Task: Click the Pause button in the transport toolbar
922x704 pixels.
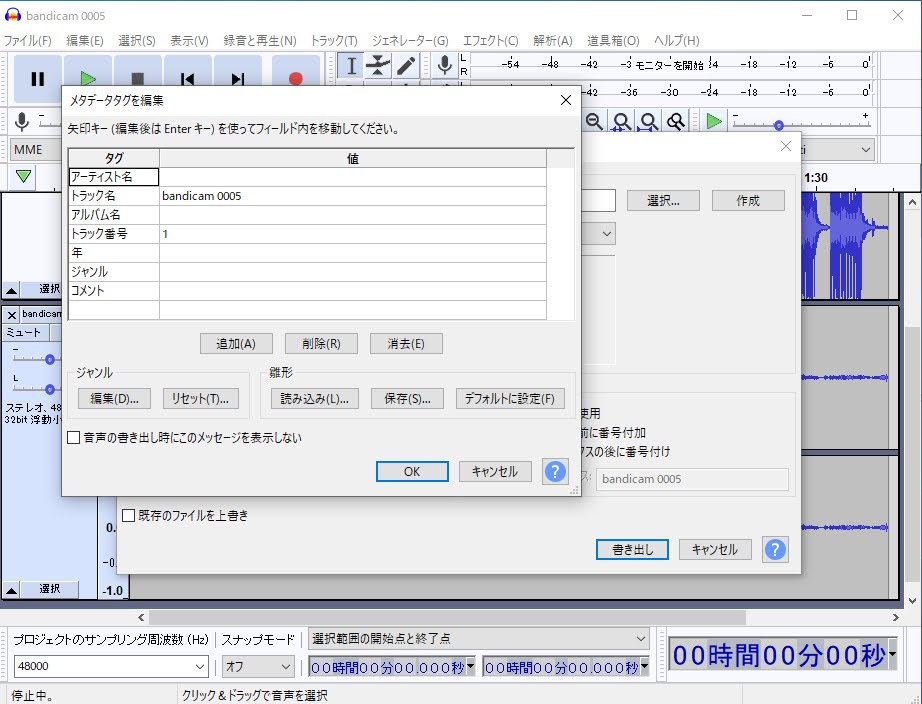Action: click(38, 79)
